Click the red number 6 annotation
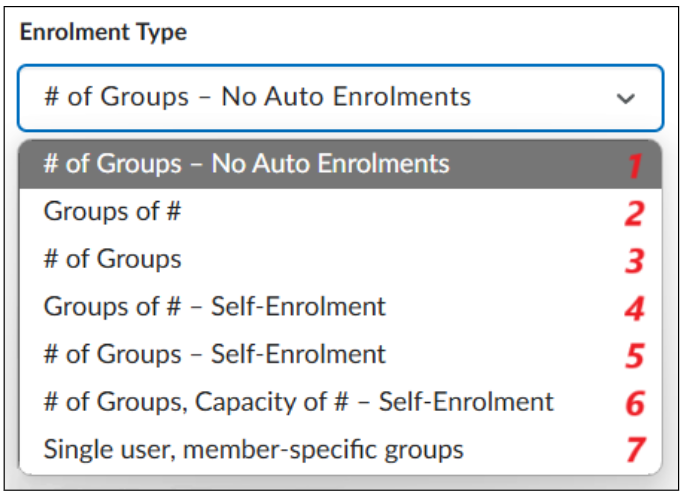 pos(635,403)
